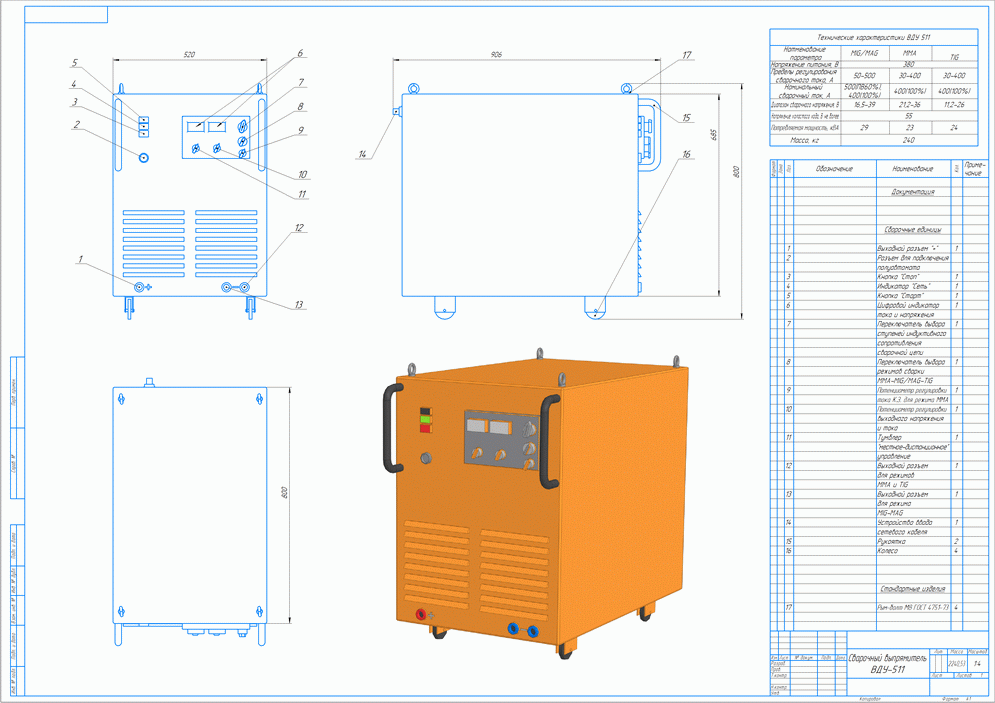The width and height of the screenshot is (995, 703).
Task: Click the round connector on the front view
Action: point(144,157)
